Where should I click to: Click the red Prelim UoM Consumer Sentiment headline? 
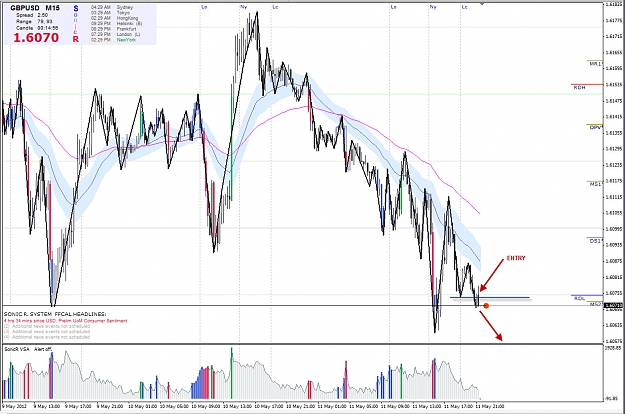coord(65,321)
